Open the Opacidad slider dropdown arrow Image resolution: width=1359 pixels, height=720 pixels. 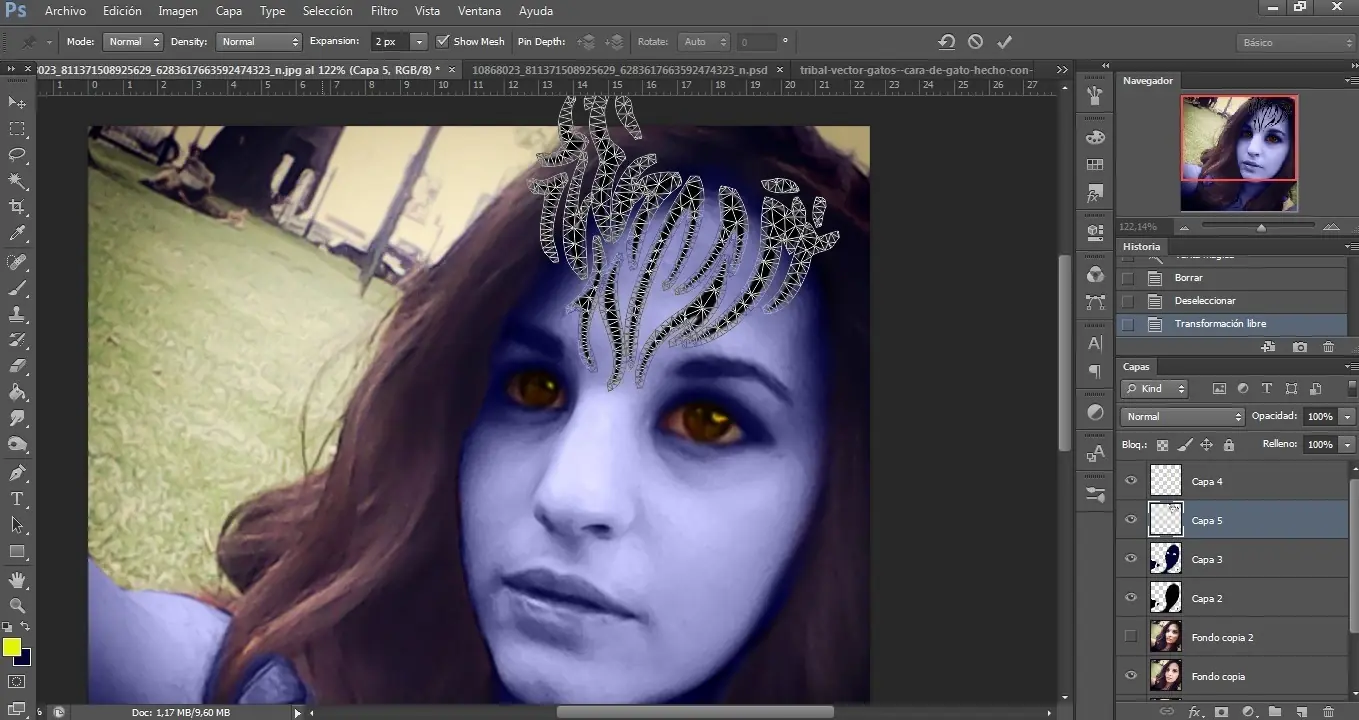[1348, 417]
